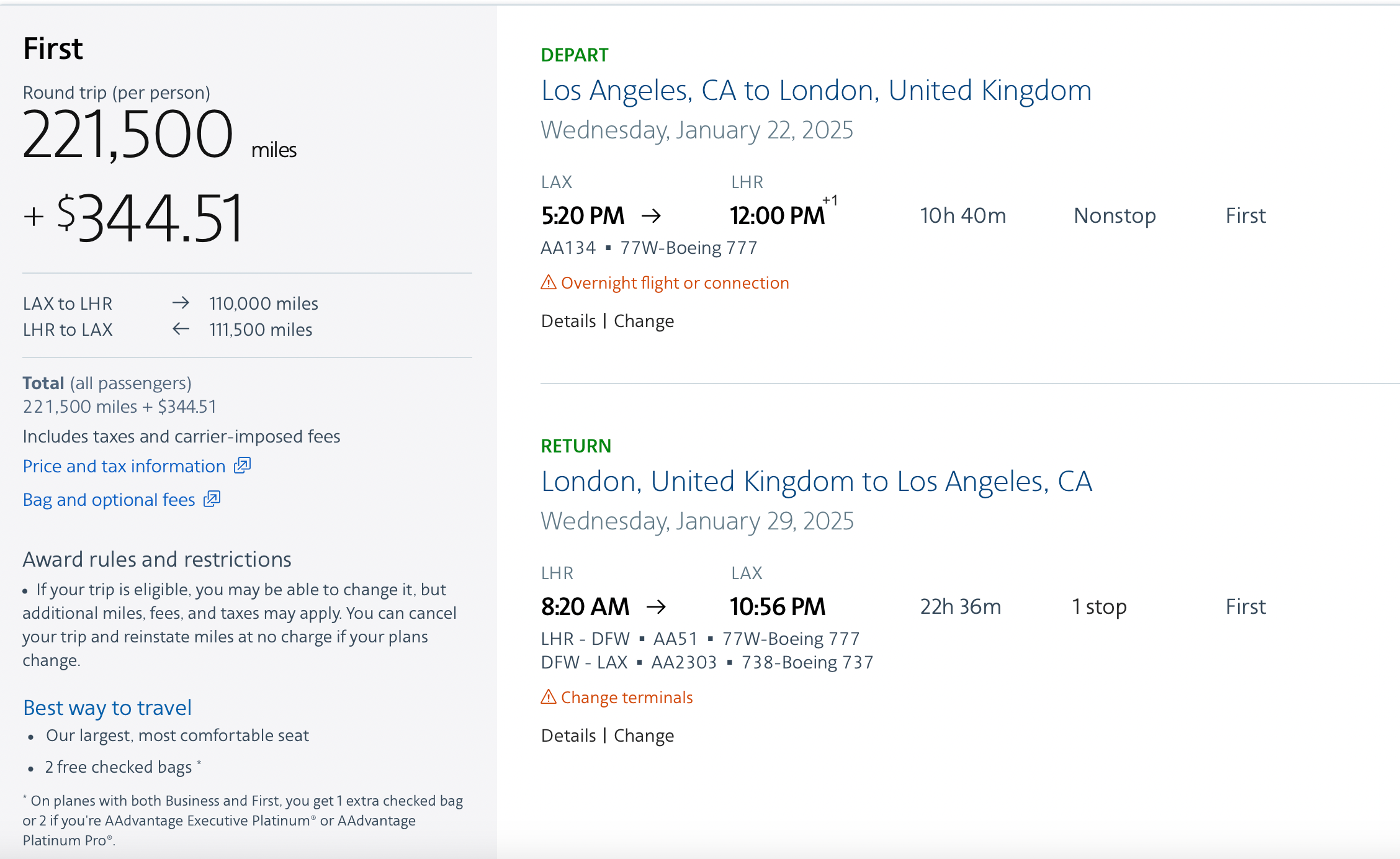View Details for the departing LAX flight

tap(568, 321)
